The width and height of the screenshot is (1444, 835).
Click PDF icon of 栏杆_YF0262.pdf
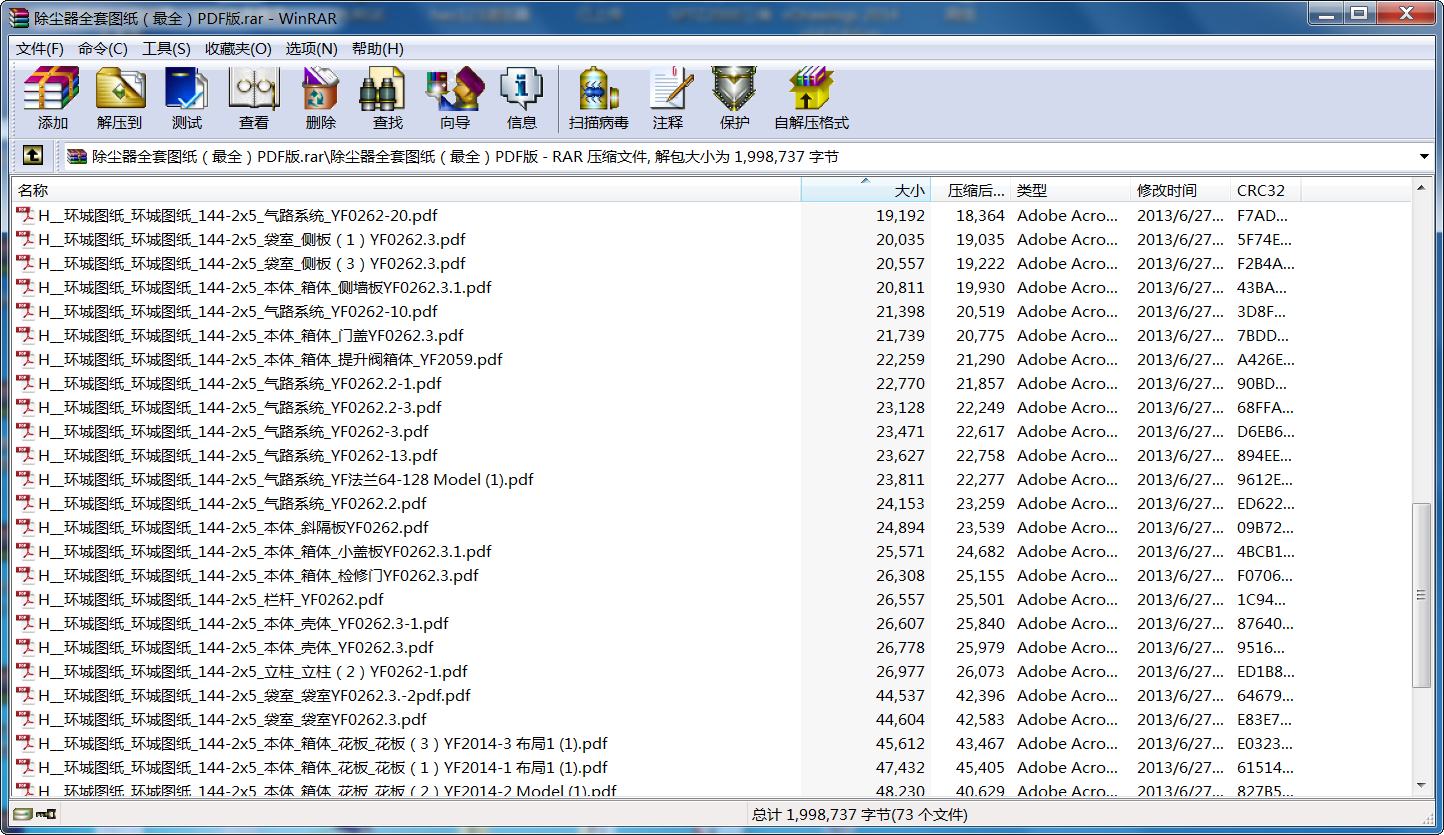tap(25, 599)
